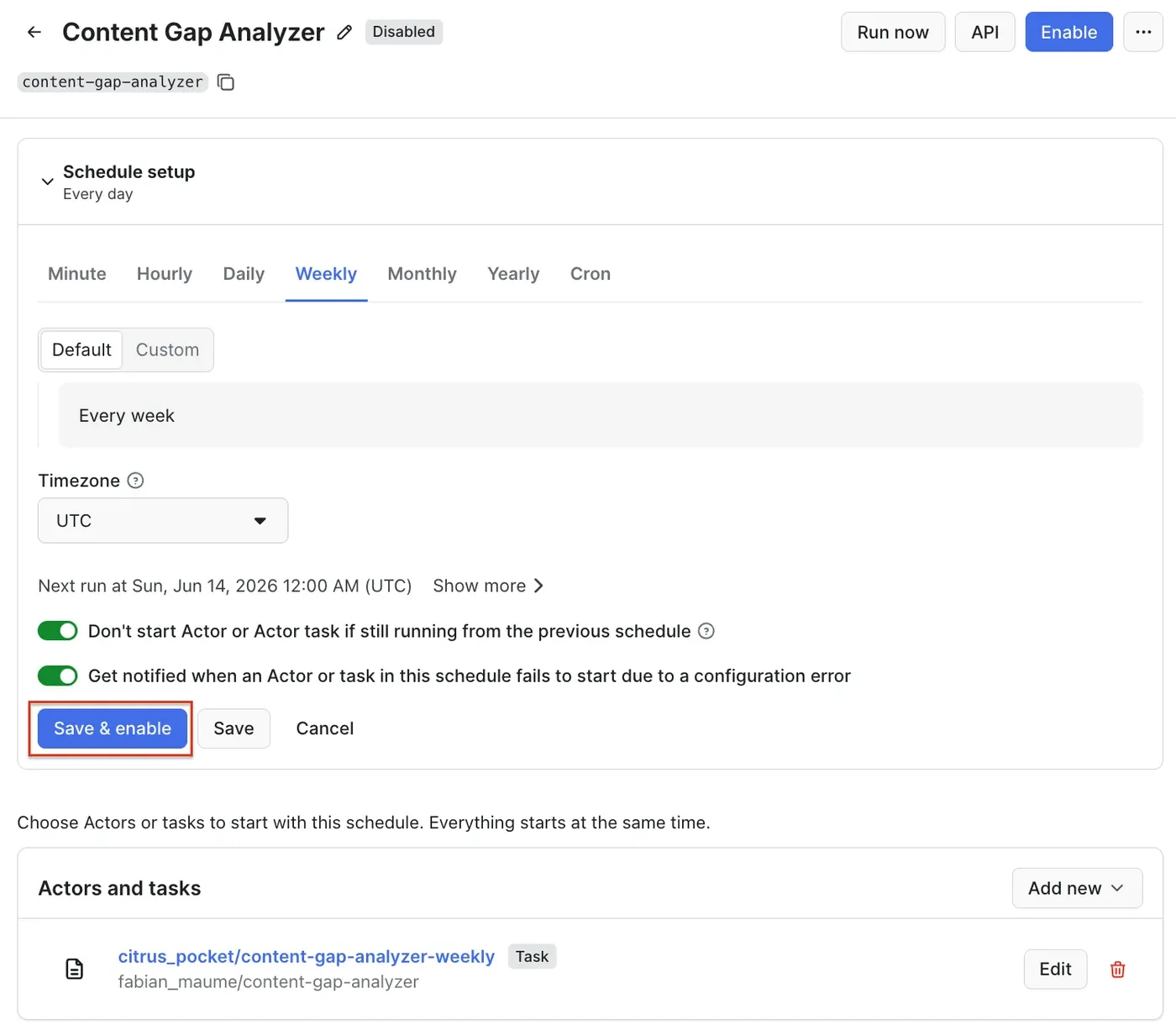Toggle the configuration error notification switch
Screen dimensions: 1176x1030
(58, 675)
